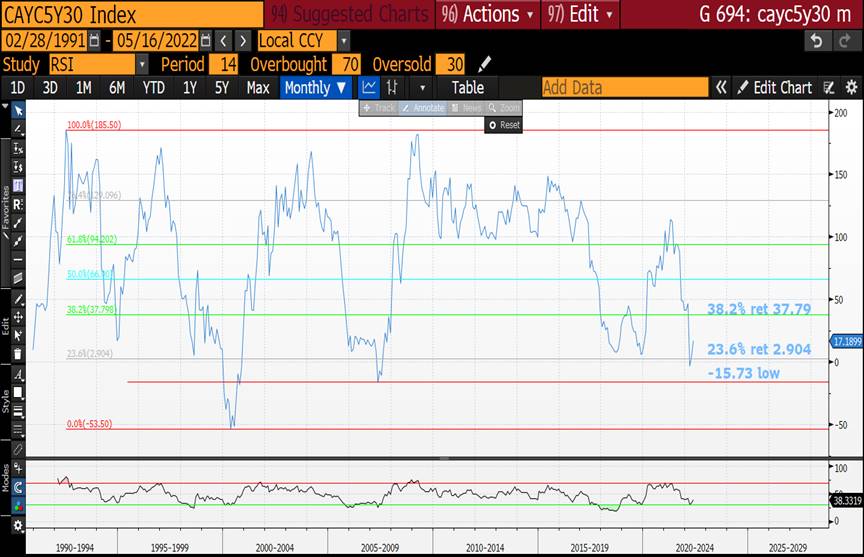Click the Edit Chart button
The image size is (864, 557).
pos(775,88)
